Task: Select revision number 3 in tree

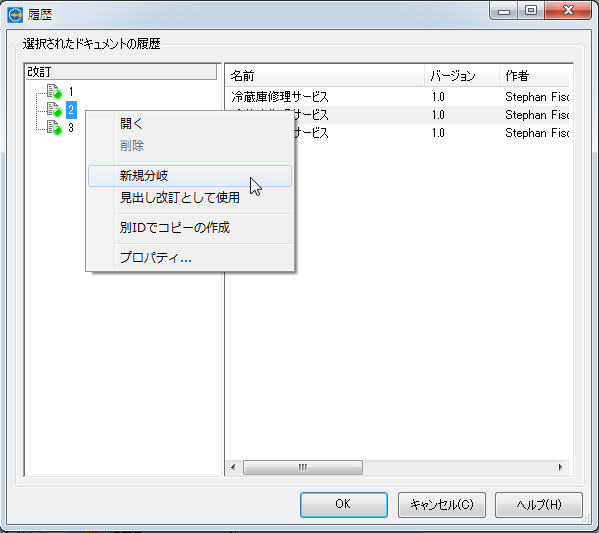Action: (71, 128)
